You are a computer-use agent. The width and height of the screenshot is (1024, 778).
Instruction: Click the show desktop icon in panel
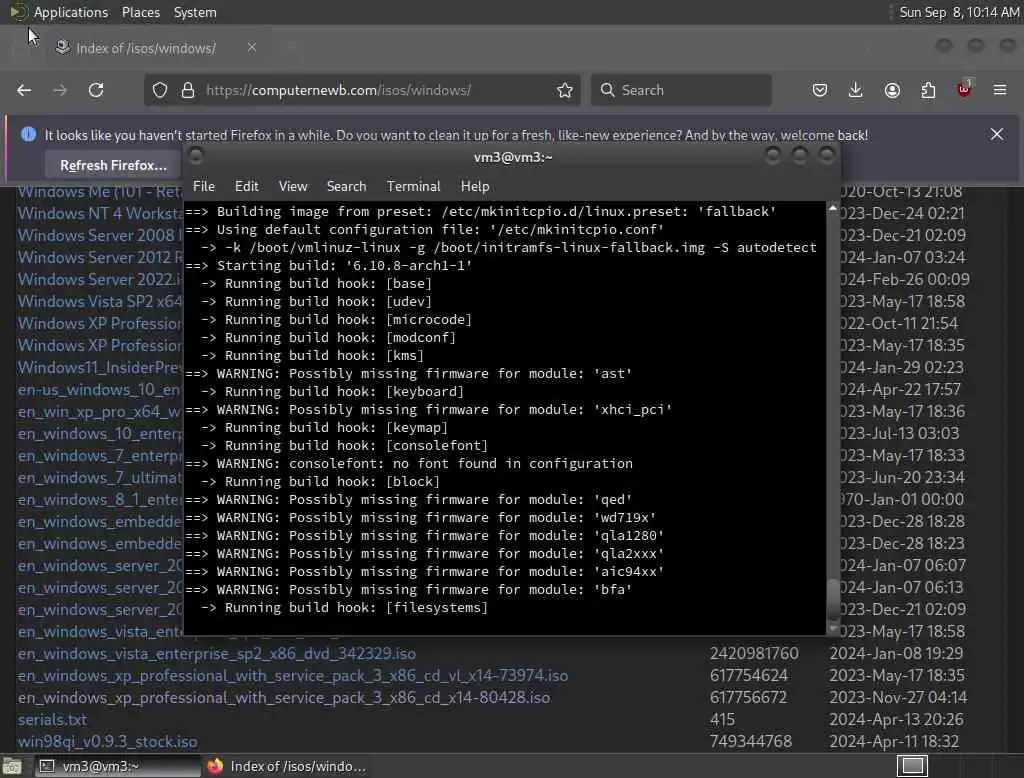tap(12, 766)
